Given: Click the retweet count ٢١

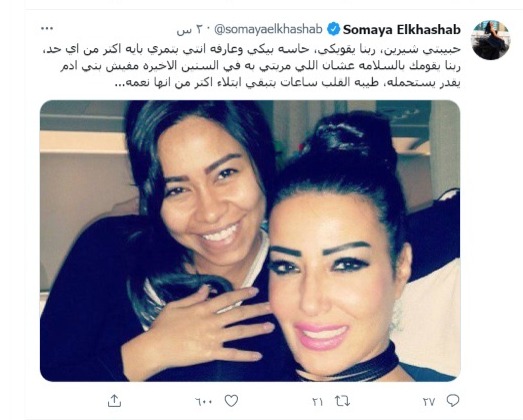Looking at the screenshot, I should pos(318,402).
